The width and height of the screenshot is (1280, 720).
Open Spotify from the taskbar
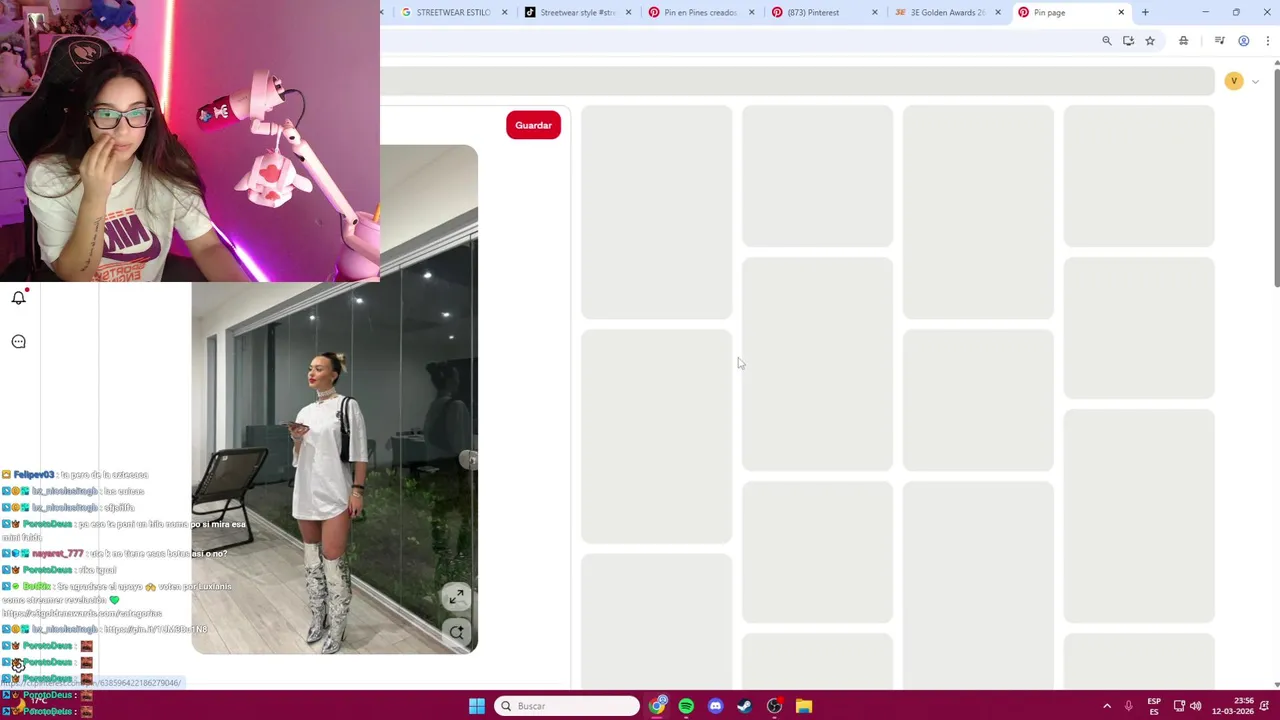(686, 706)
